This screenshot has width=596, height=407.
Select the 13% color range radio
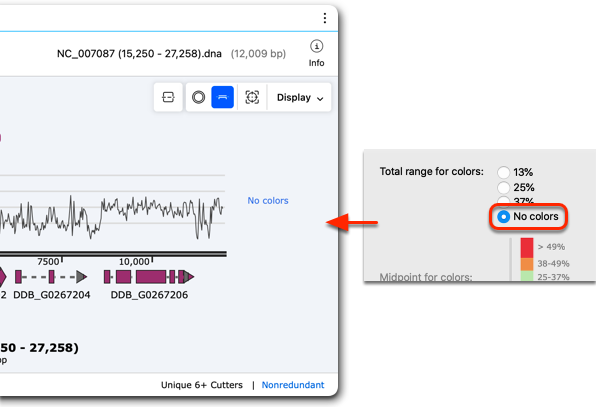coord(504,172)
